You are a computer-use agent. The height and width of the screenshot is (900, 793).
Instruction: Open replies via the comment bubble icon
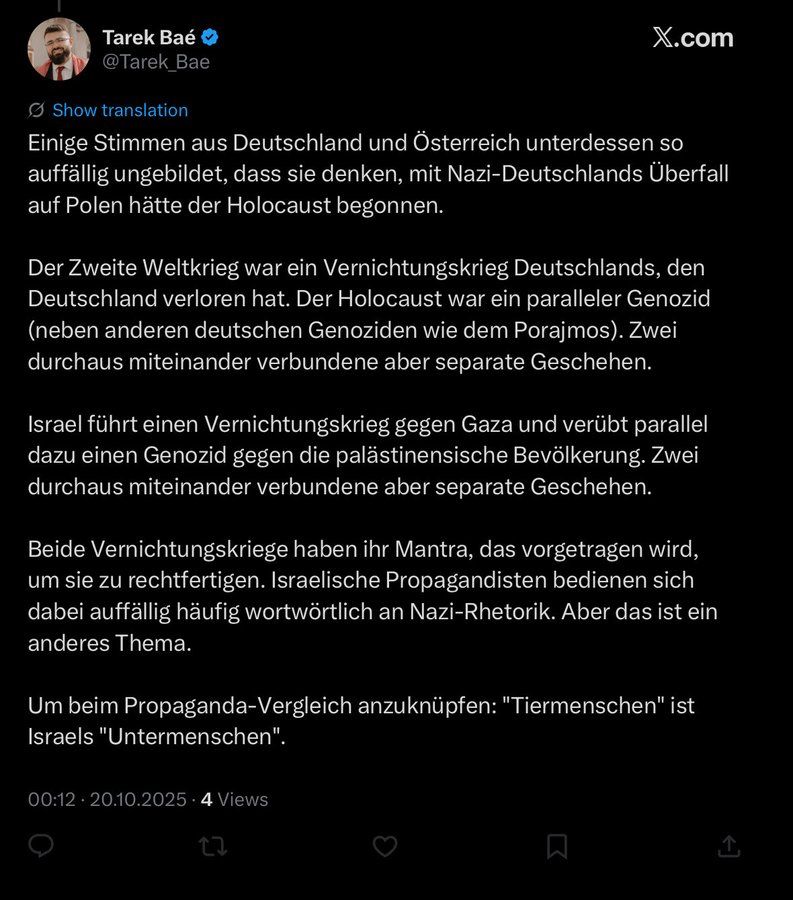click(40, 846)
